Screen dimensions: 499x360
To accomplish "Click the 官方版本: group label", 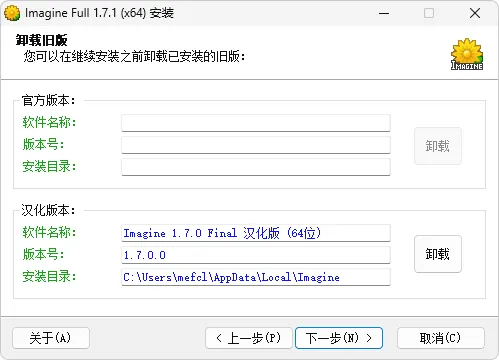I will click(x=49, y=100).
